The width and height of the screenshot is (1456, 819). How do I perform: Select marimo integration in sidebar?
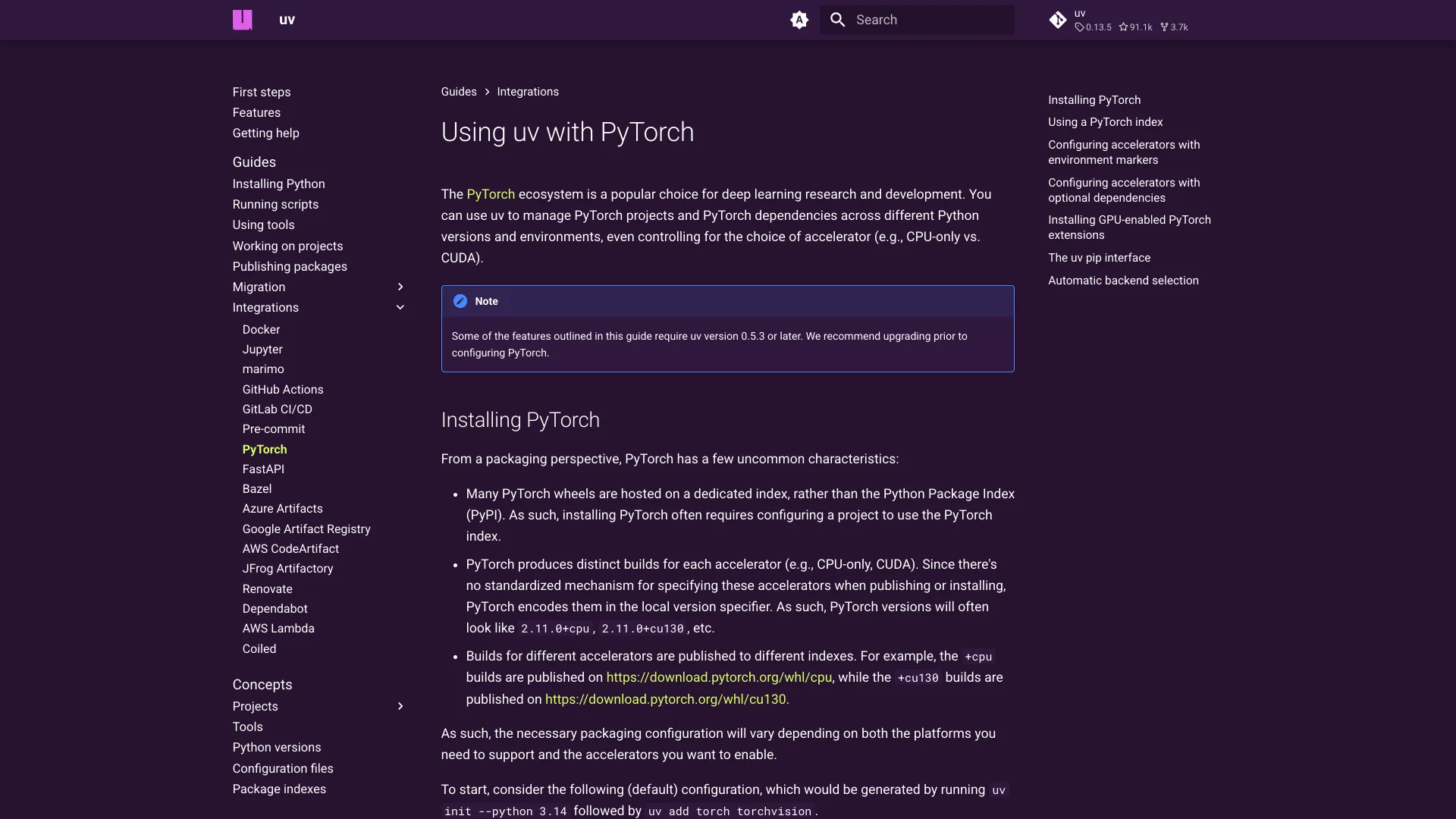tap(263, 369)
